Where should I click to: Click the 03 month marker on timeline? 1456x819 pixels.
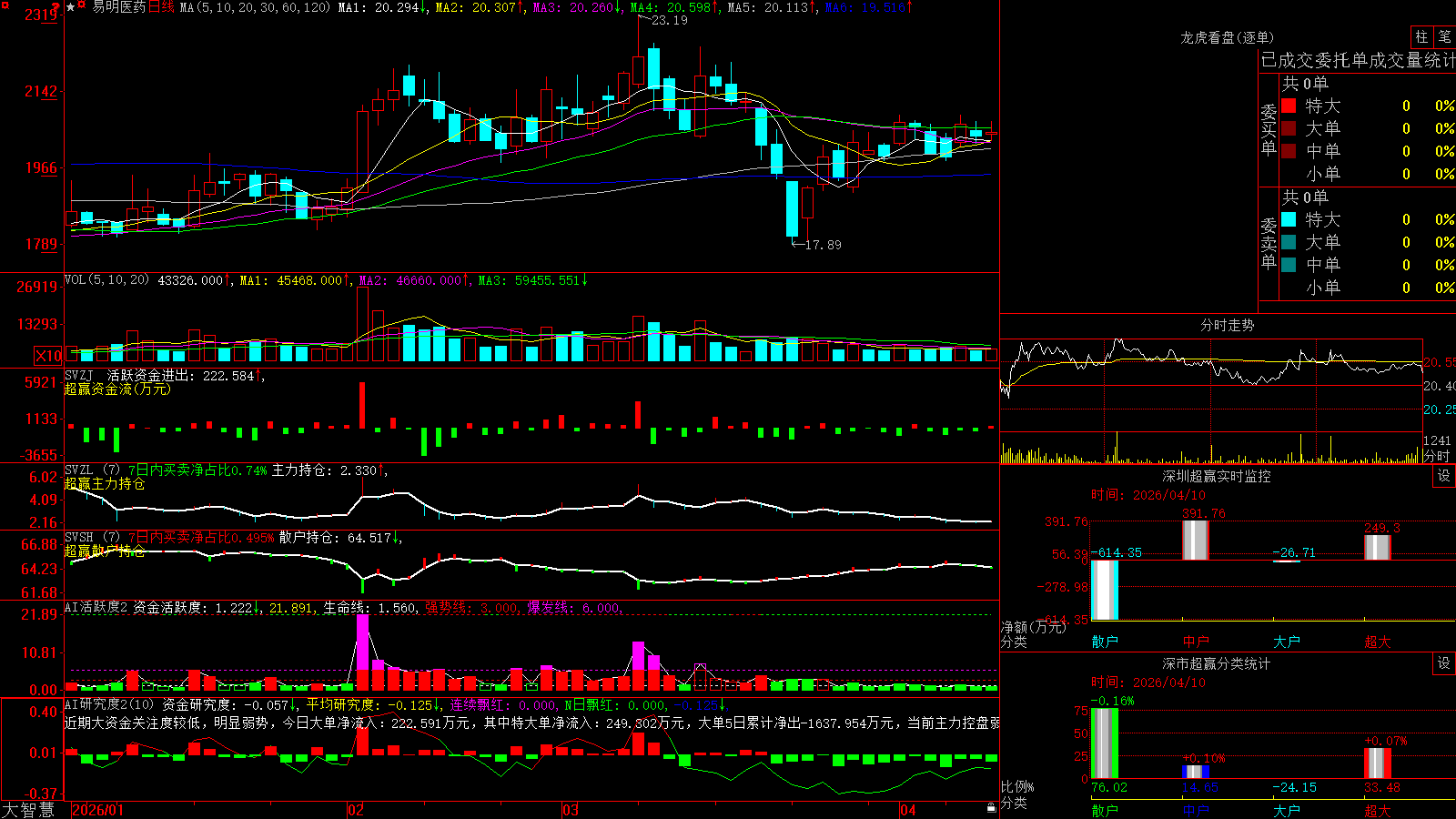pyautogui.click(x=571, y=810)
